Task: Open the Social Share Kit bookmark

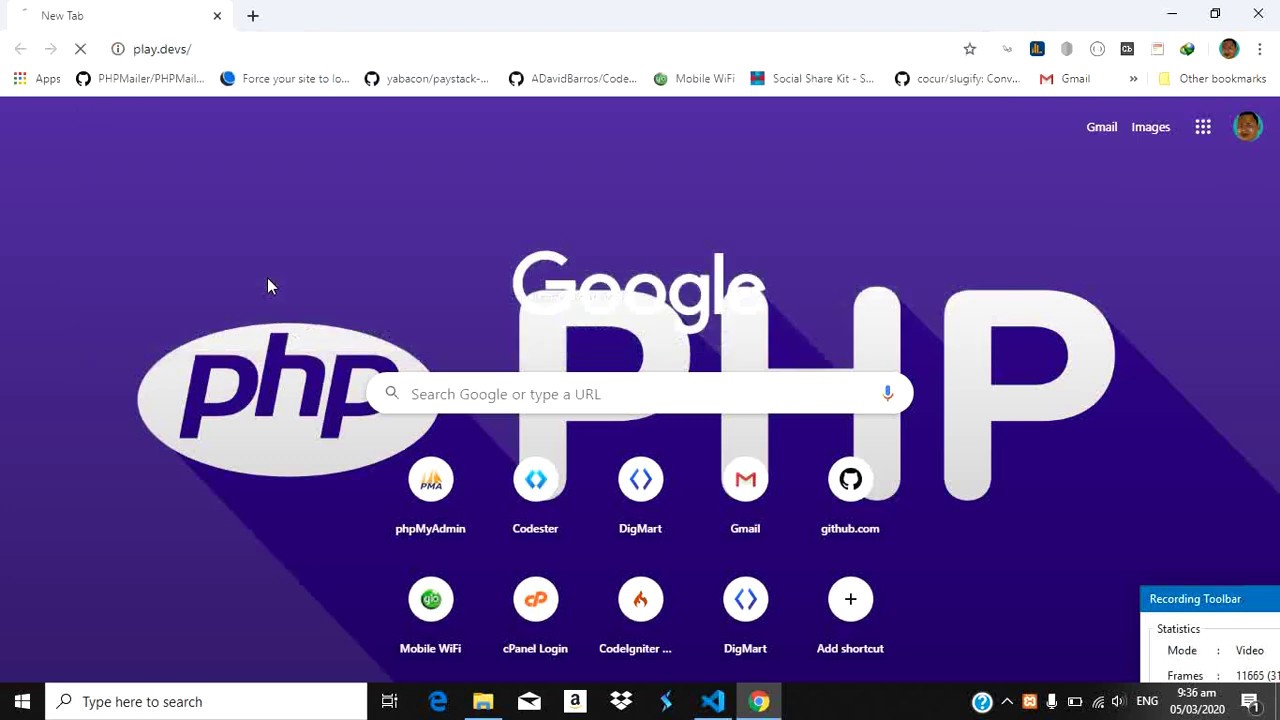Action: click(812, 79)
